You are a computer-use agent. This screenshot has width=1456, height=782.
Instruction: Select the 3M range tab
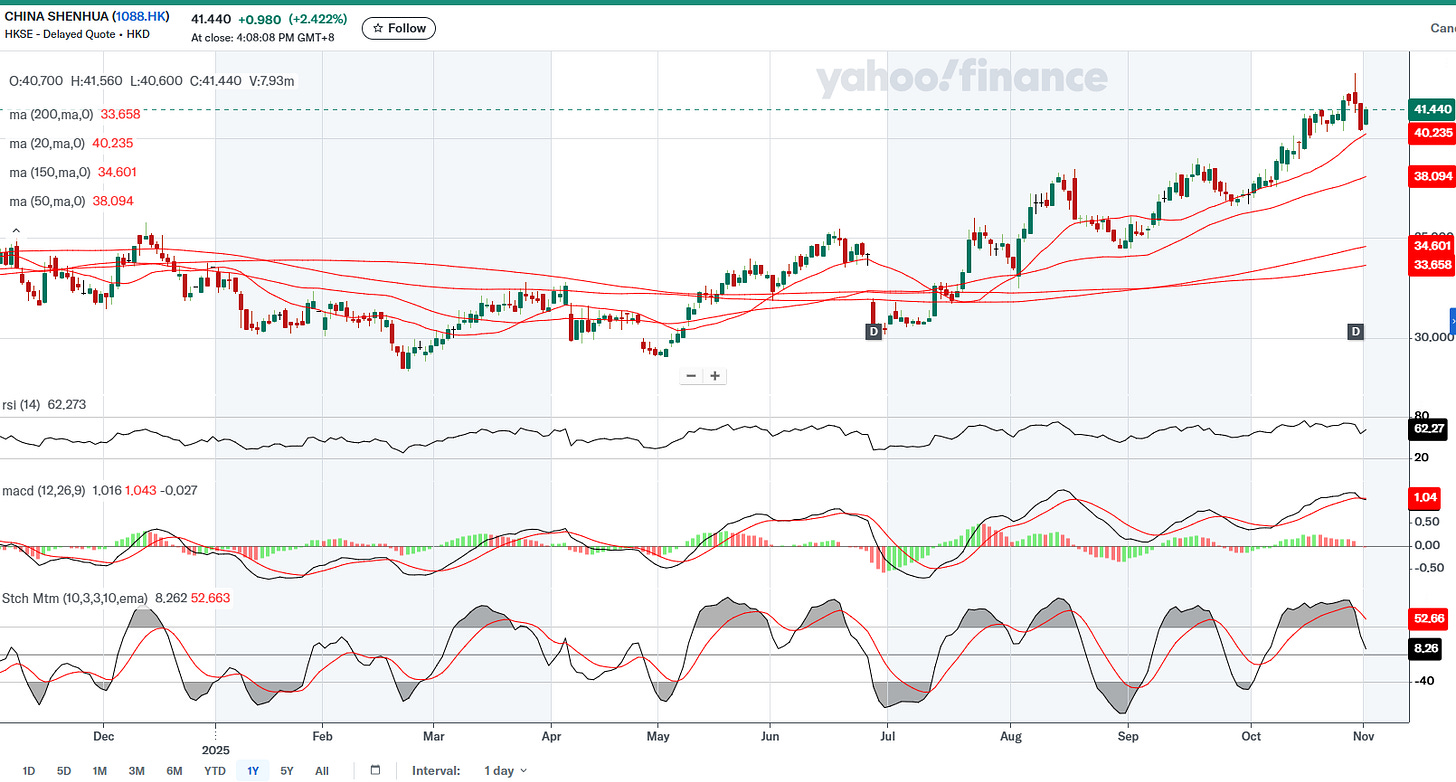pos(136,771)
